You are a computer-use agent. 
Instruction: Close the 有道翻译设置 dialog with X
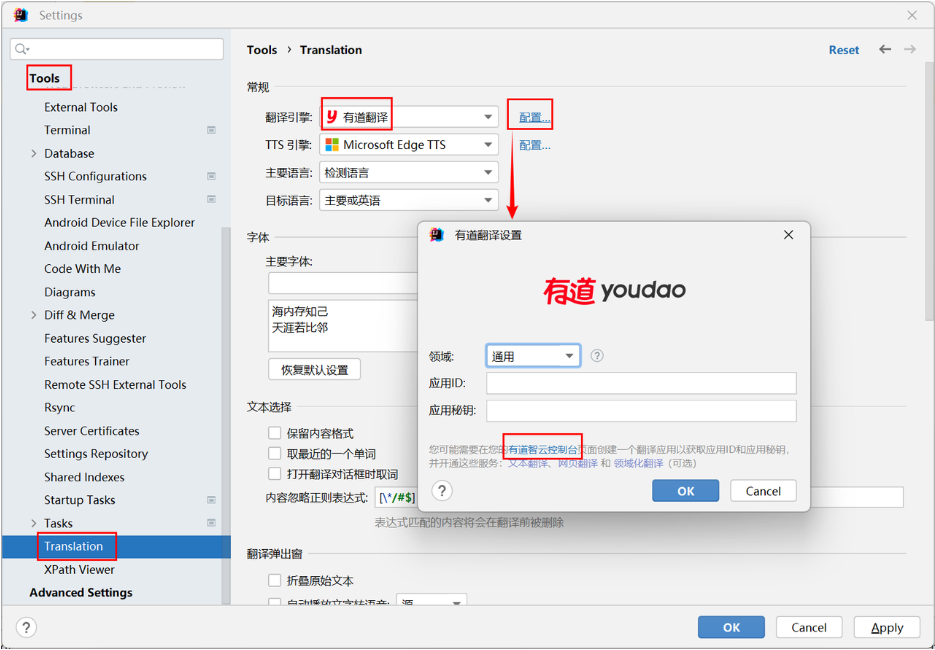click(x=788, y=235)
